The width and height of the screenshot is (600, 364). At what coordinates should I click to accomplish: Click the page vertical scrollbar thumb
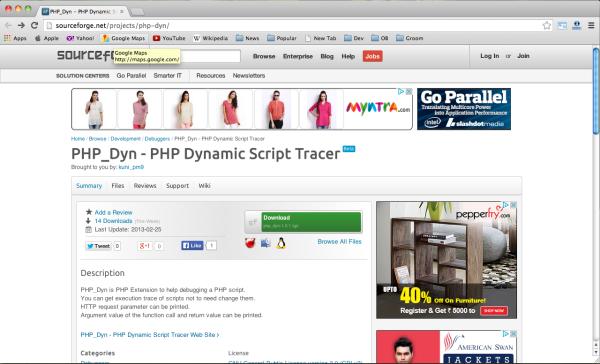(596, 91)
